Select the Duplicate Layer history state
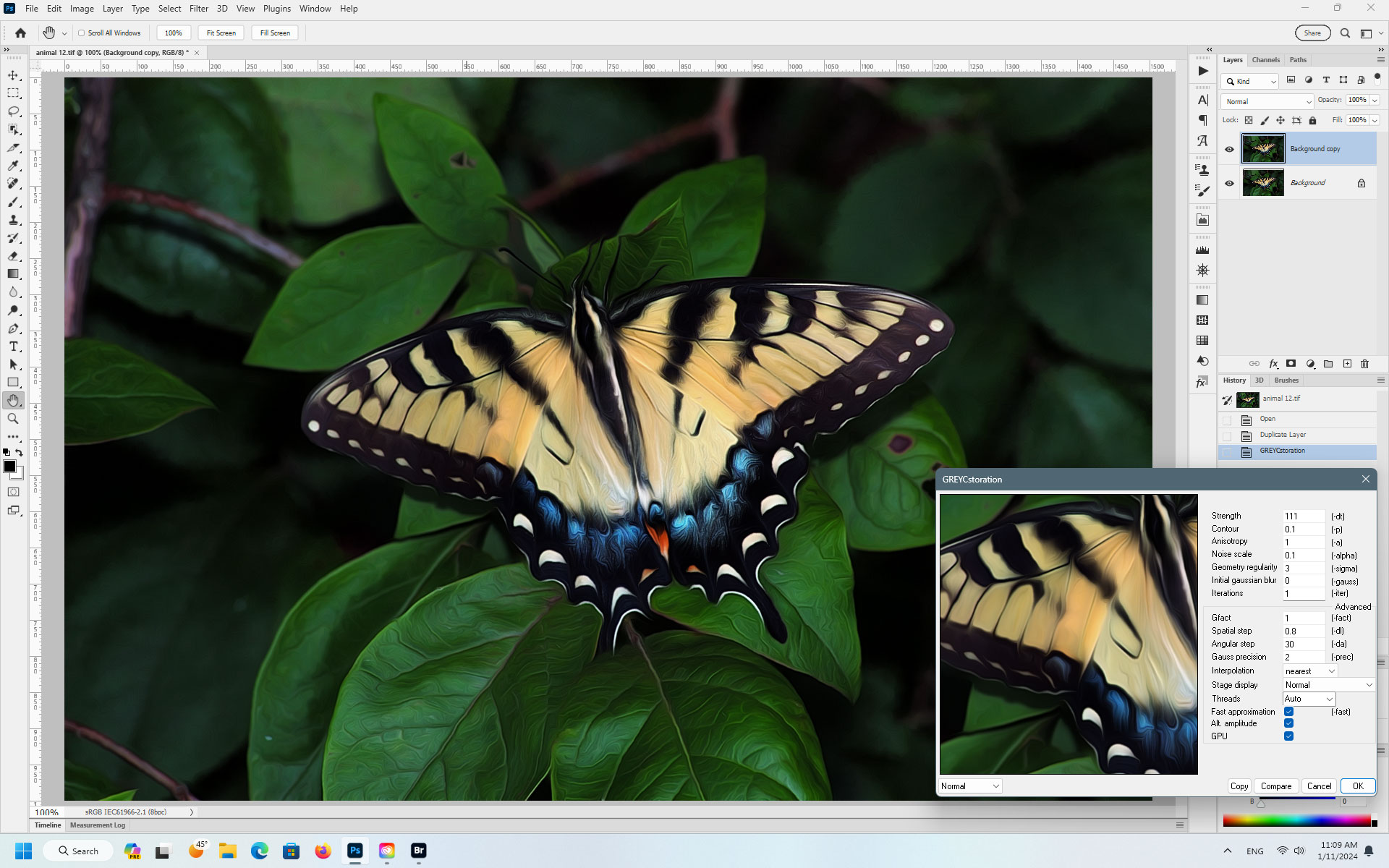Viewport: 1389px width, 868px height. point(1282,435)
